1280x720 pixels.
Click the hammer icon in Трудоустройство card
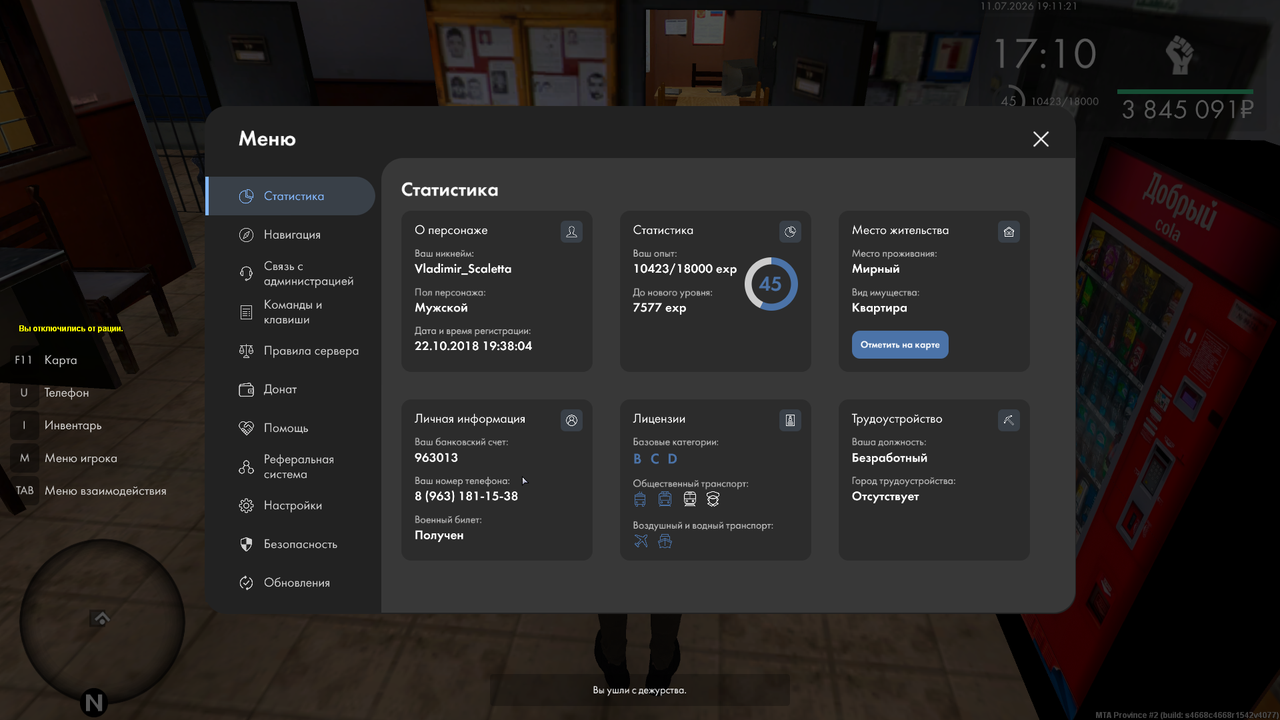(x=1009, y=421)
